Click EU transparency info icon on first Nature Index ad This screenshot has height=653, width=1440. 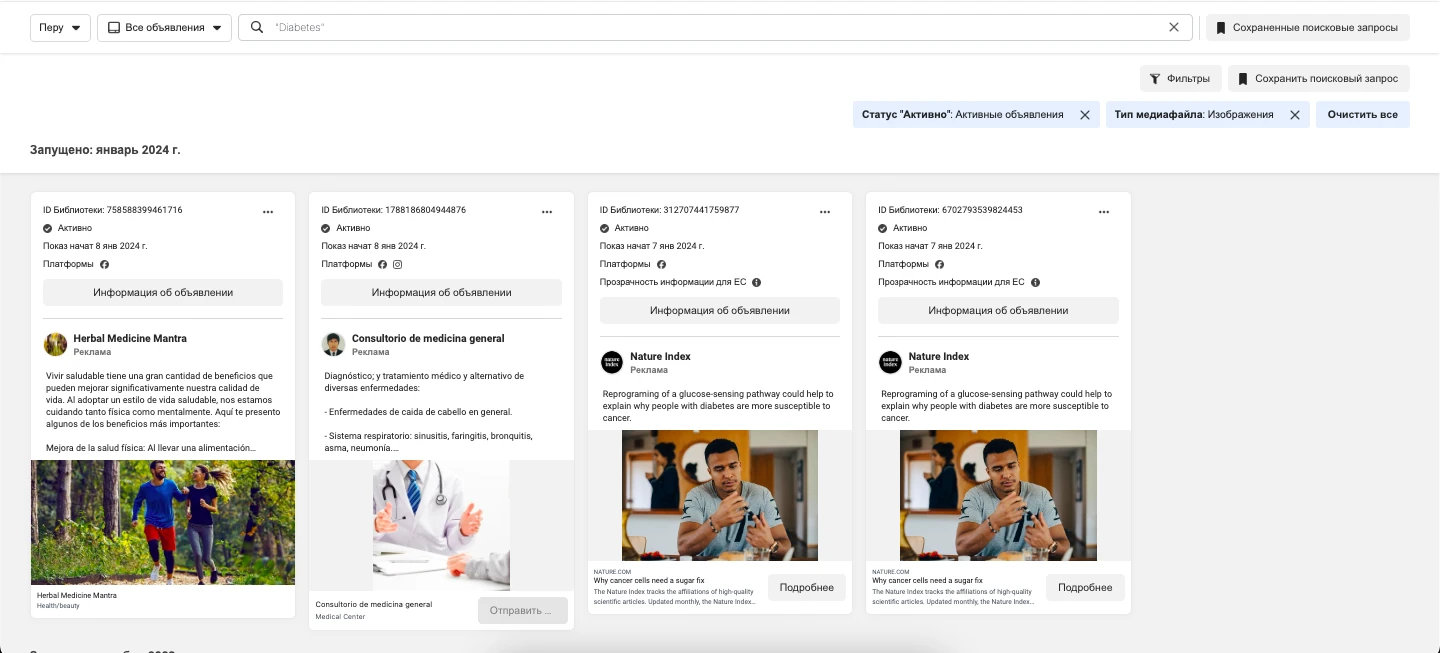[x=756, y=282]
